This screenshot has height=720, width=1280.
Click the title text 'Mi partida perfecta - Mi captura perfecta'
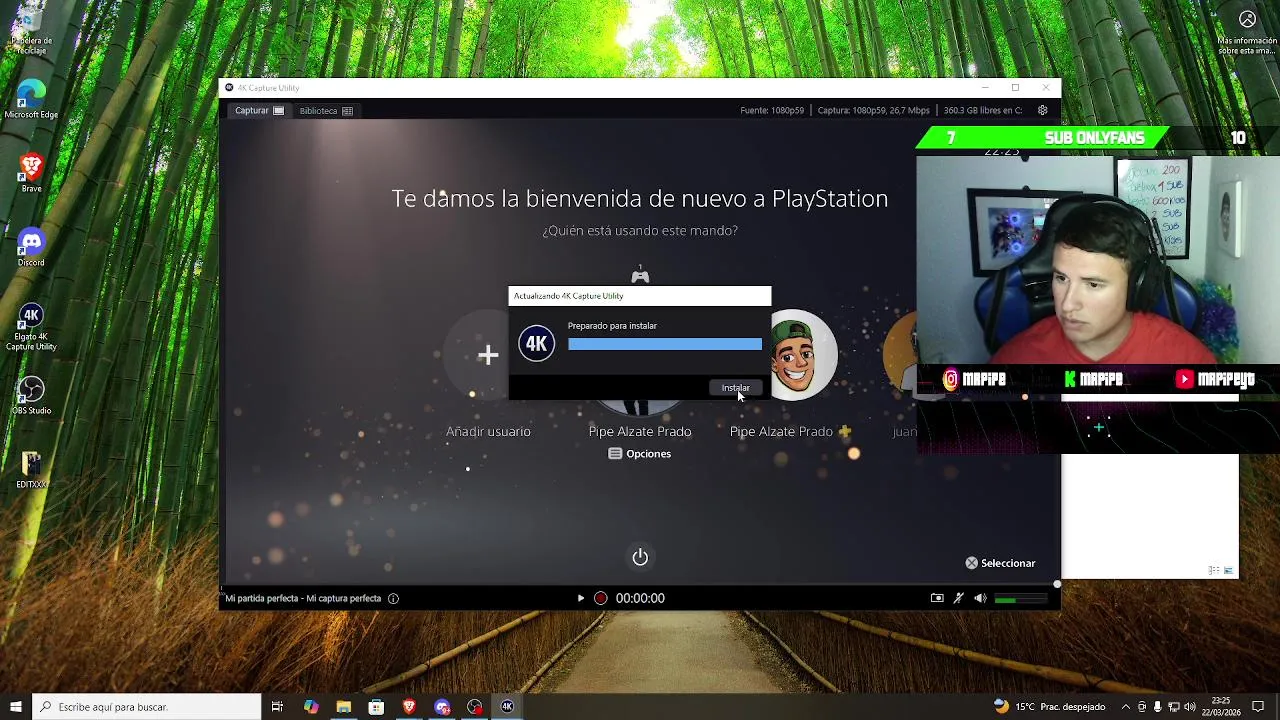click(303, 598)
